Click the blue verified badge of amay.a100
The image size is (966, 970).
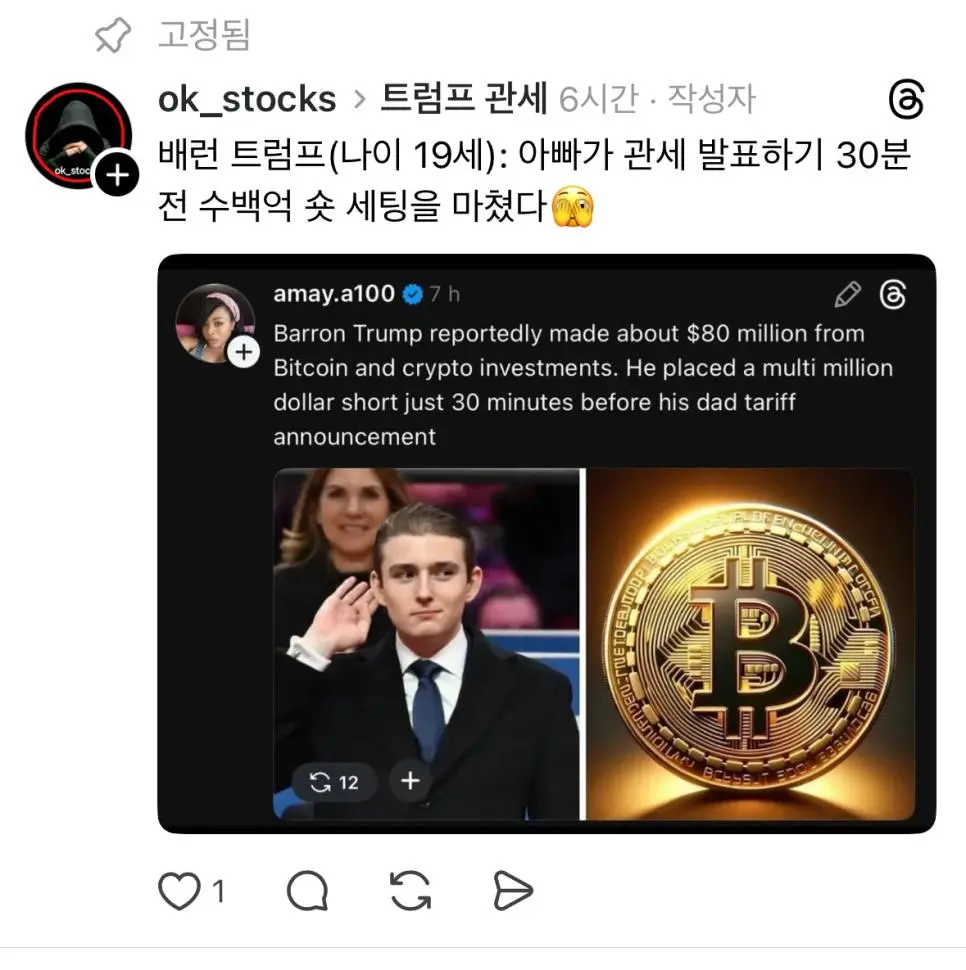click(412, 294)
